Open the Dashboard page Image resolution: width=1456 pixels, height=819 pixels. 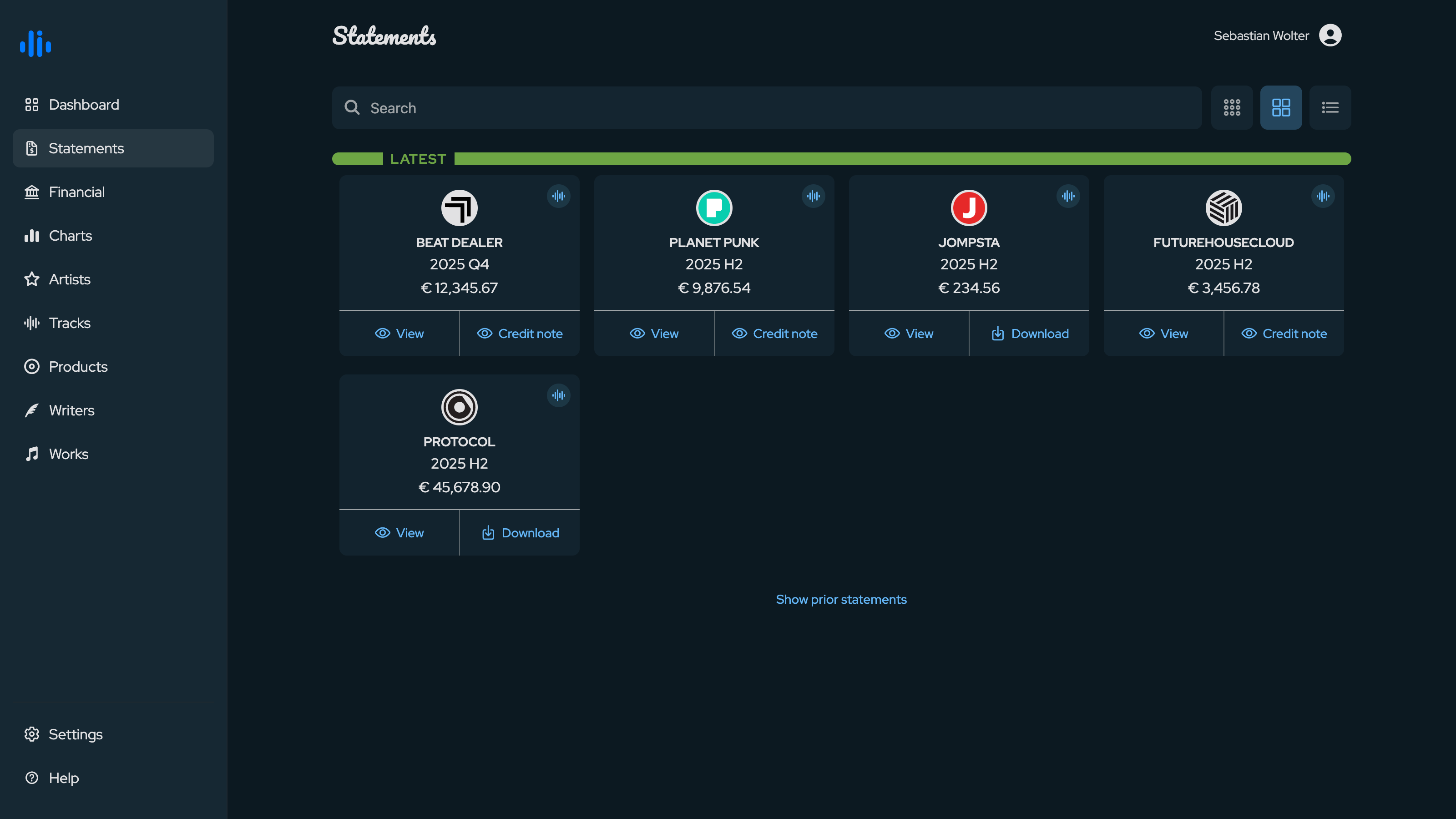(x=113, y=105)
